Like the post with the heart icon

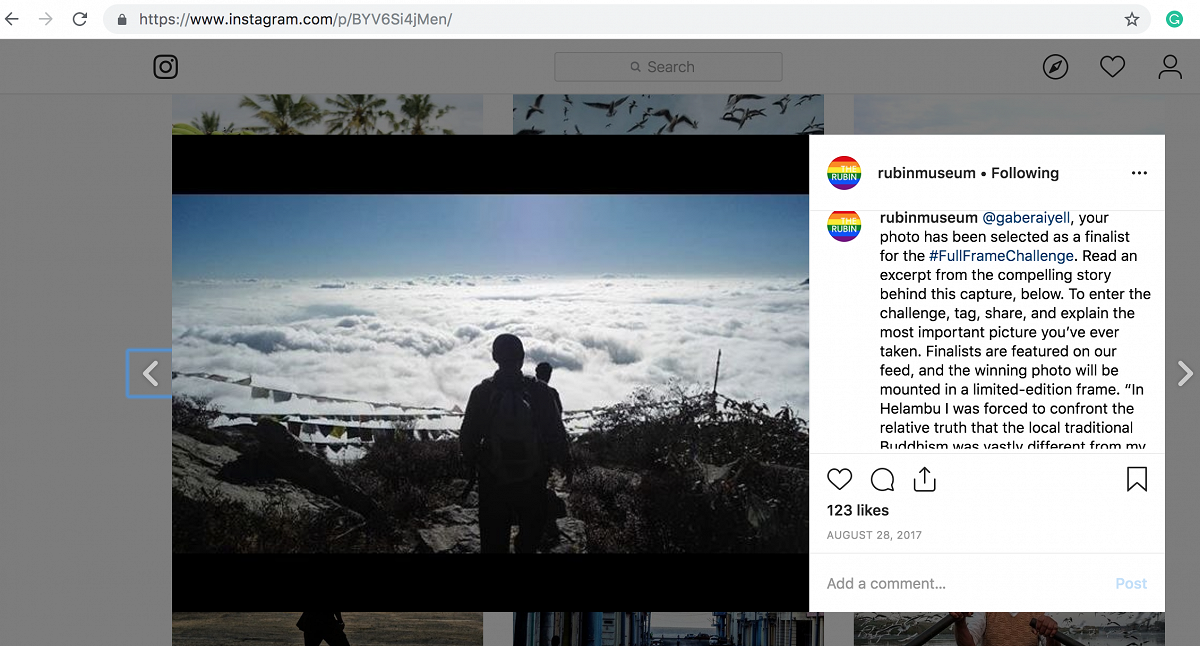[840, 480]
